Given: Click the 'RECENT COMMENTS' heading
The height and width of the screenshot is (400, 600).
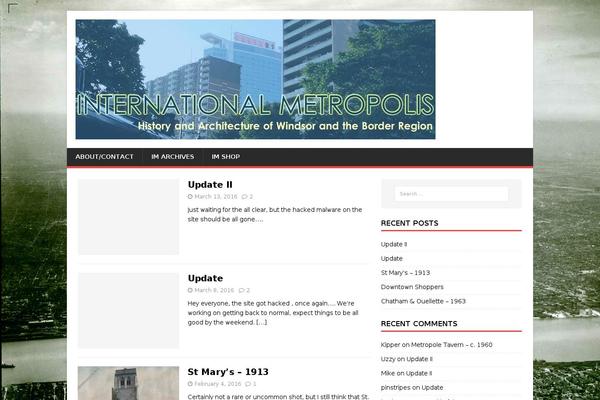Looking at the screenshot, I should 419,324.
